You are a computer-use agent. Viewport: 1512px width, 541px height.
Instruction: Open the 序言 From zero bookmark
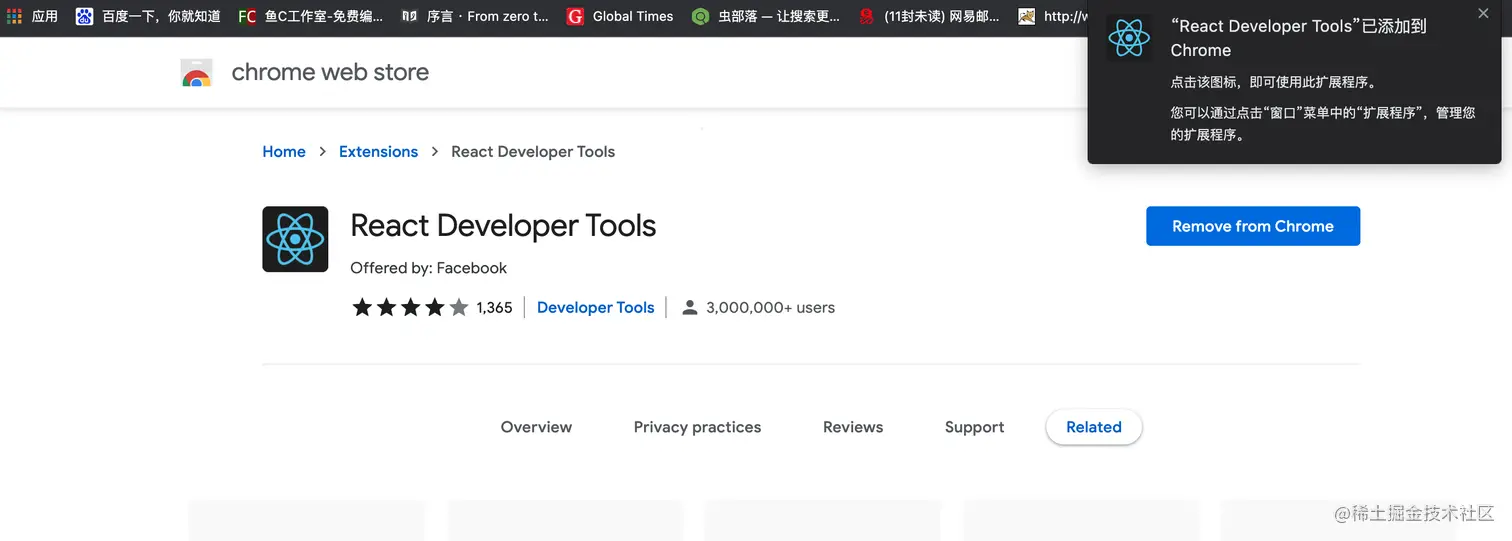point(475,16)
